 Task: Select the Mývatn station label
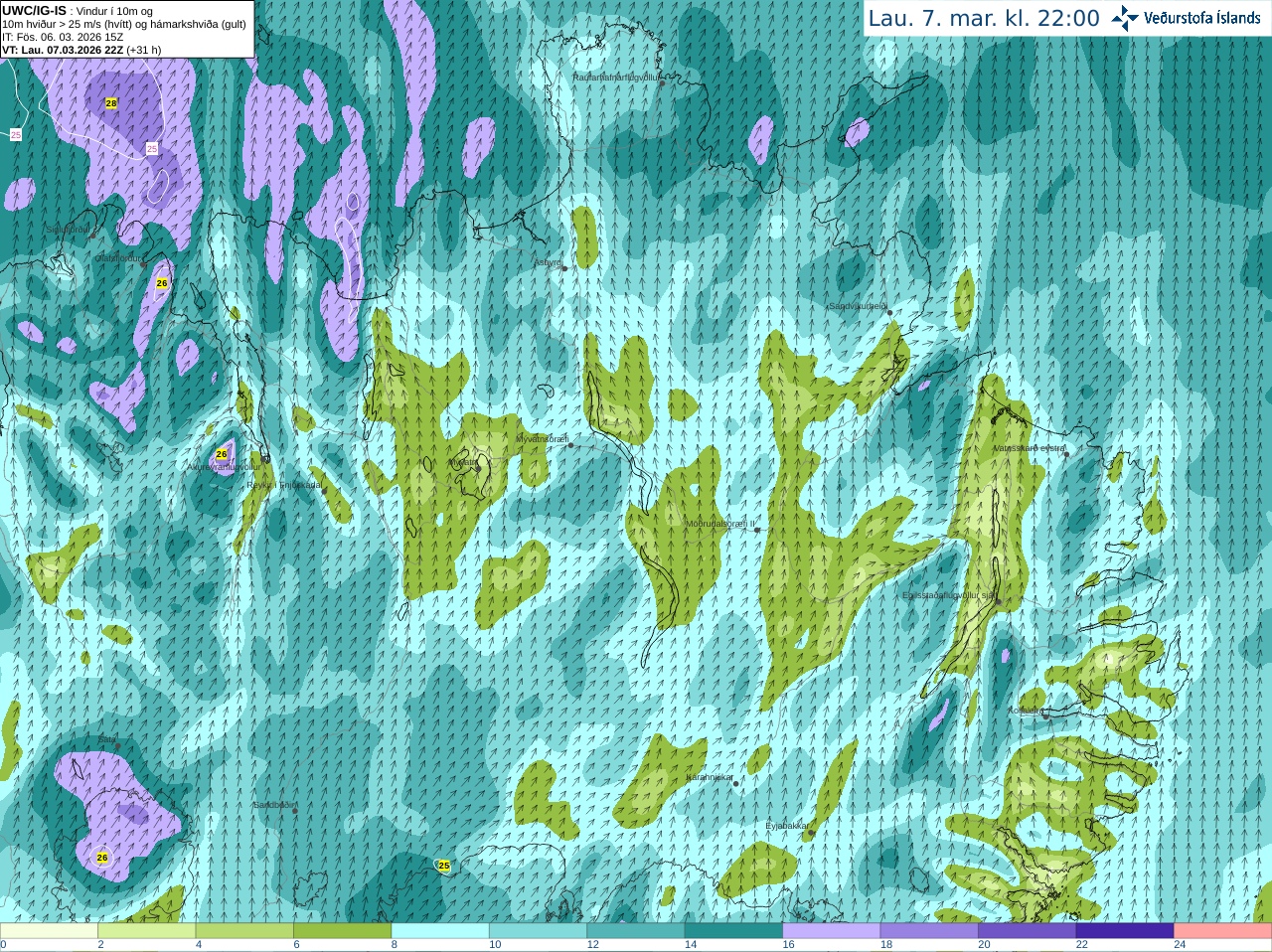point(462,462)
